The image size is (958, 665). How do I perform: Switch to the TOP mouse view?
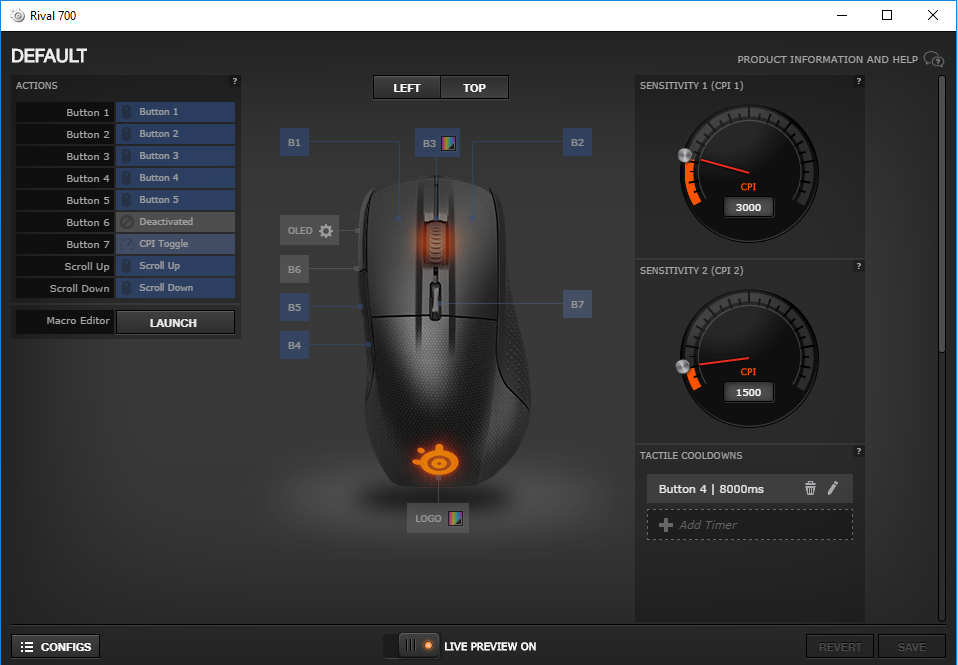(x=474, y=88)
